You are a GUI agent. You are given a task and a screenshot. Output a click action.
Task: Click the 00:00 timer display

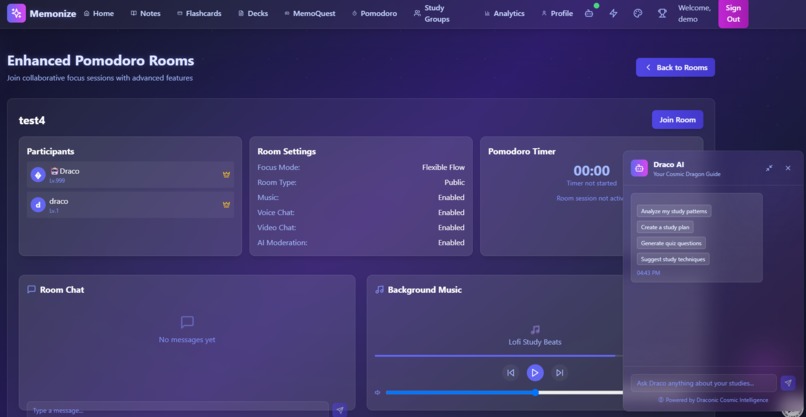[x=592, y=171]
